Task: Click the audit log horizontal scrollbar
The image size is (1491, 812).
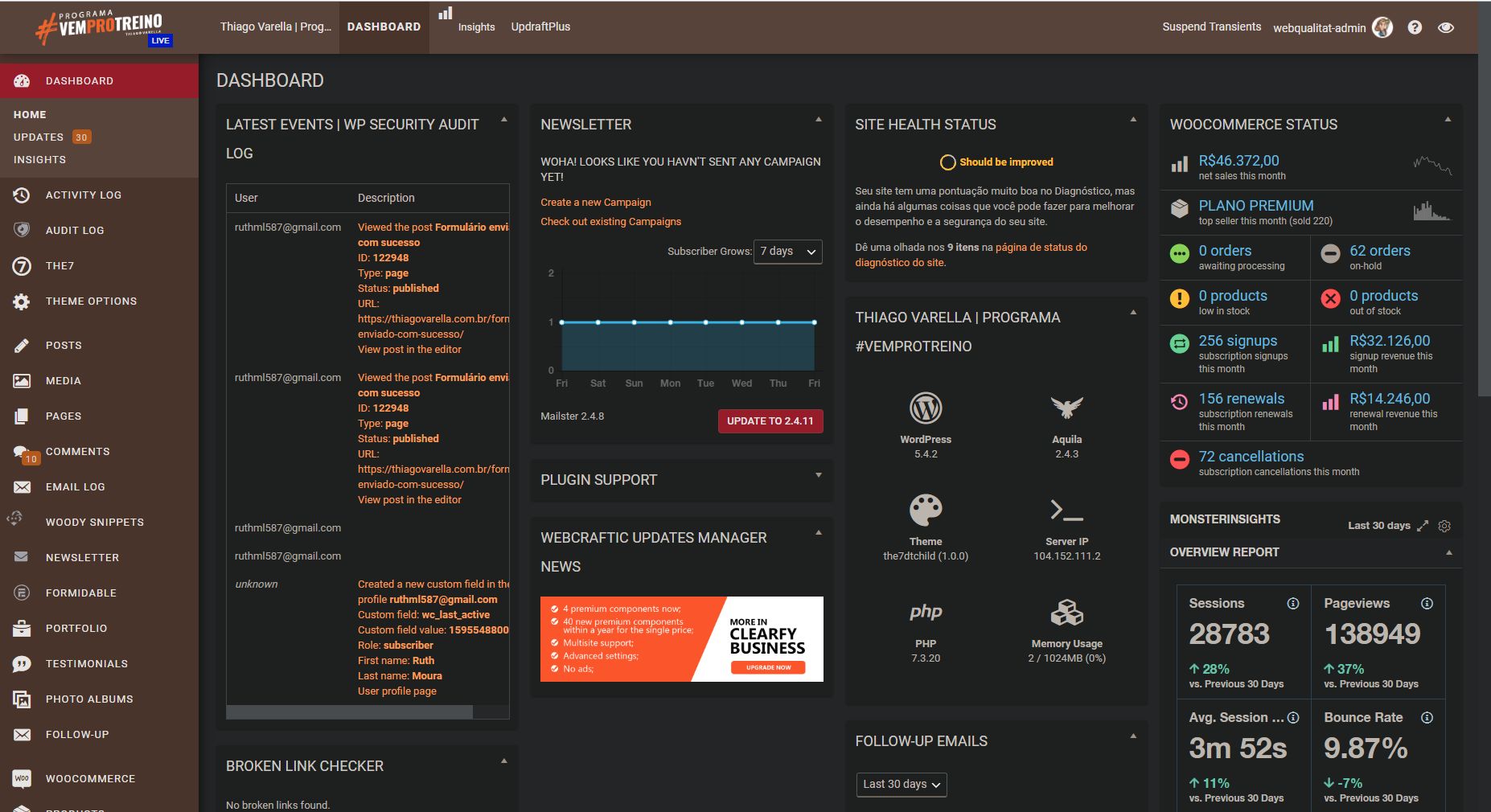Action: 350,712
